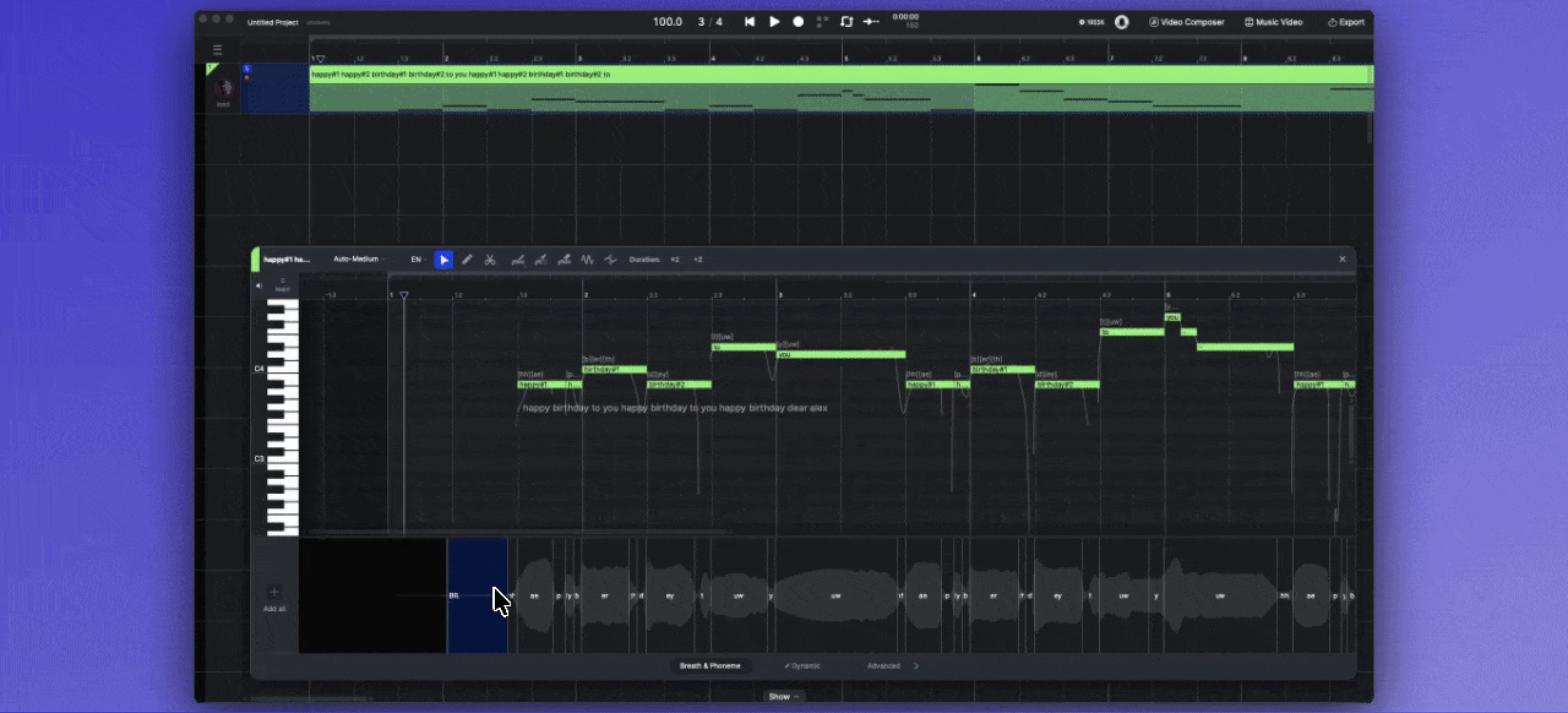The width and height of the screenshot is (1568, 713).
Task: Click the note editor playhead marker
Action: click(x=404, y=296)
